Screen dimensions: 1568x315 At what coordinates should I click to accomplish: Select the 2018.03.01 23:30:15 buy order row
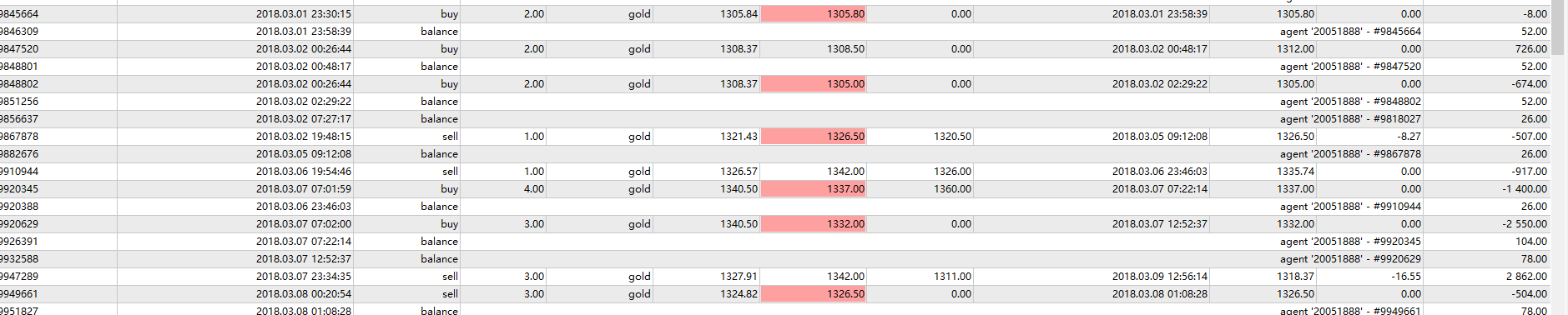(775, 14)
